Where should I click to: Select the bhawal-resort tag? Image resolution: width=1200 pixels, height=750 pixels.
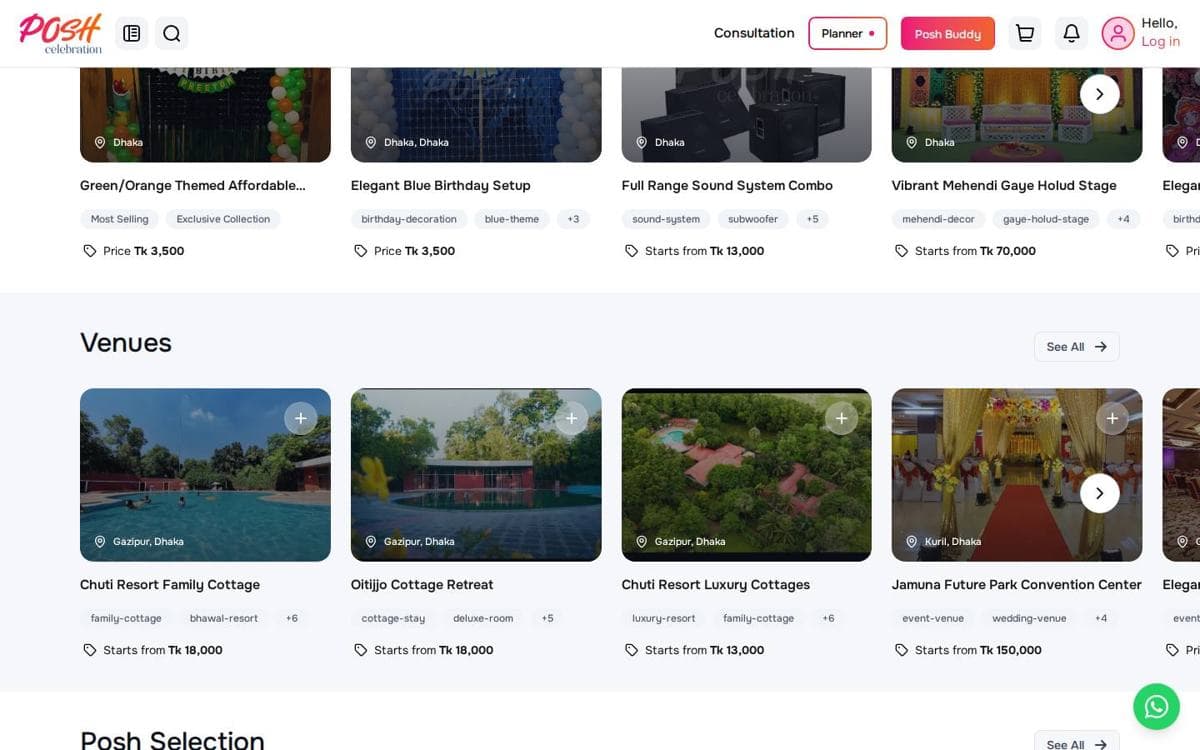tap(224, 618)
